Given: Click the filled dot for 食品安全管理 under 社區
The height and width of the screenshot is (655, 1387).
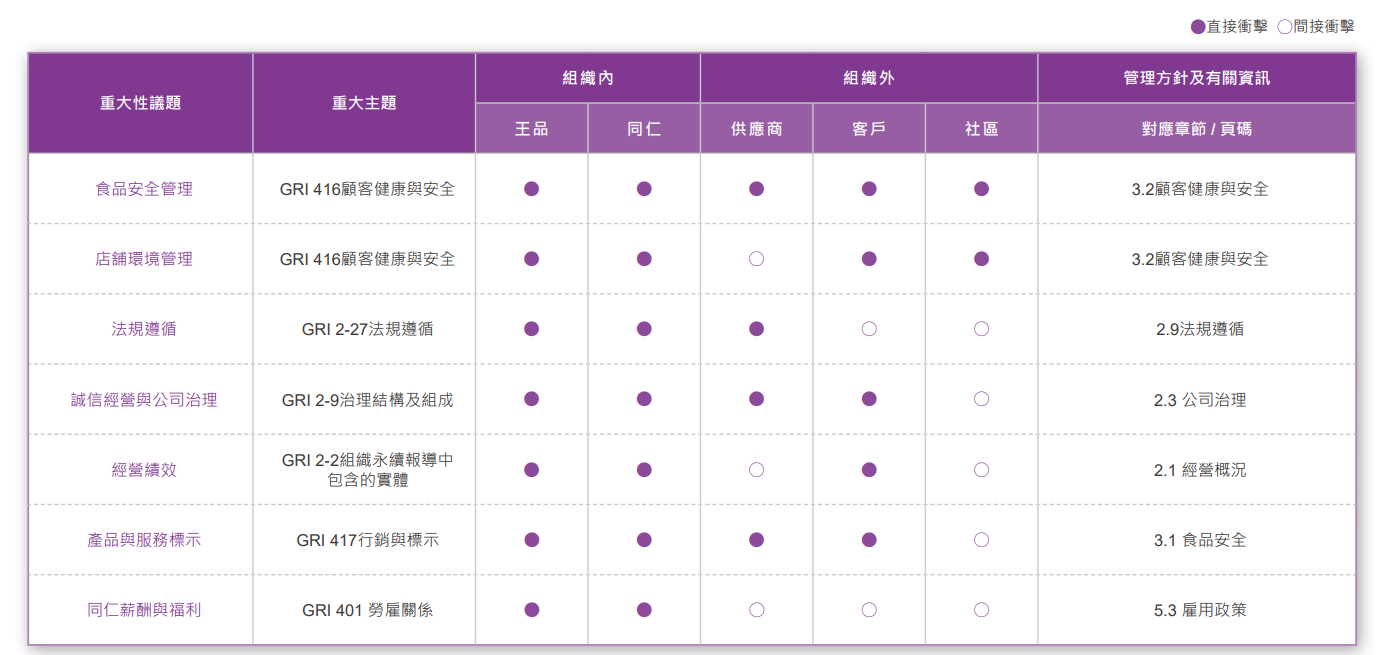Looking at the screenshot, I should 981,189.
